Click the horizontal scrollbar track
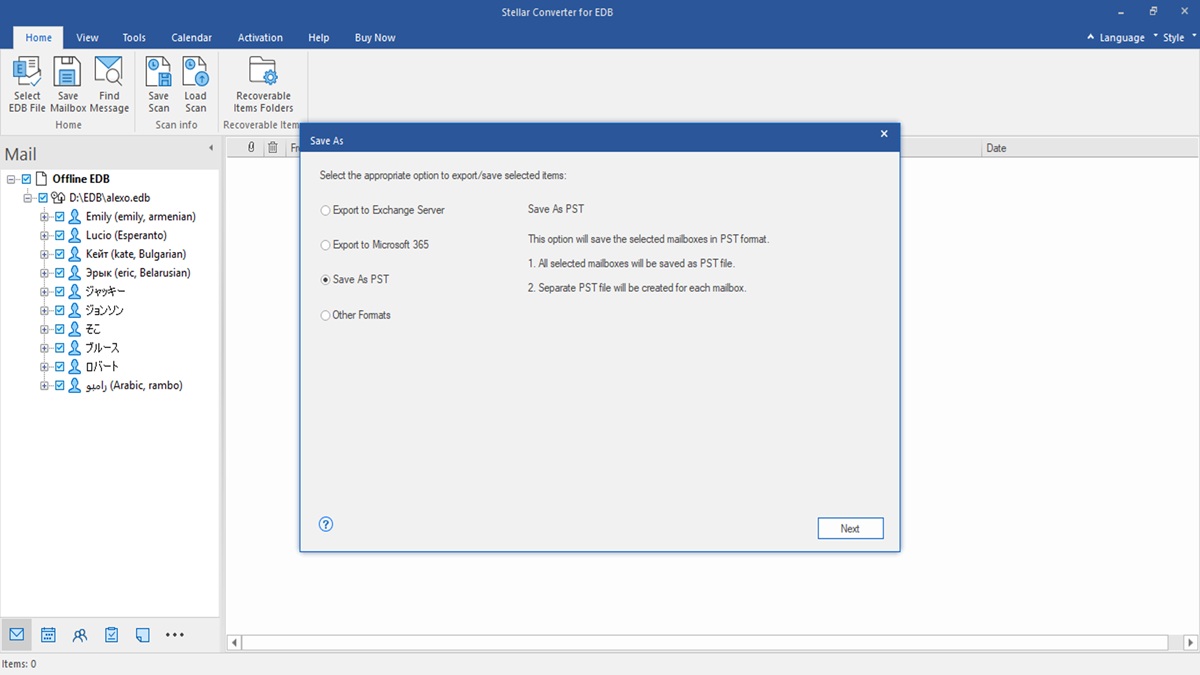 pos(704,642)
